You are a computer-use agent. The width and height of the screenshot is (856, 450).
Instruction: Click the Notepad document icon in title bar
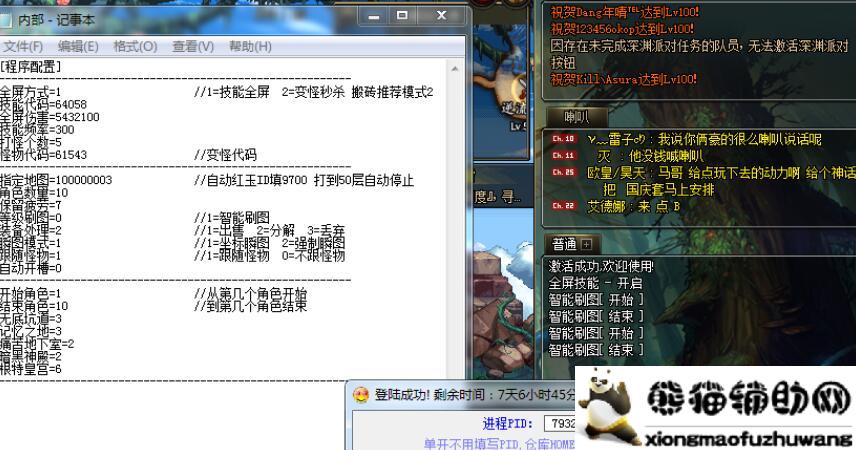tap(9, 18)
